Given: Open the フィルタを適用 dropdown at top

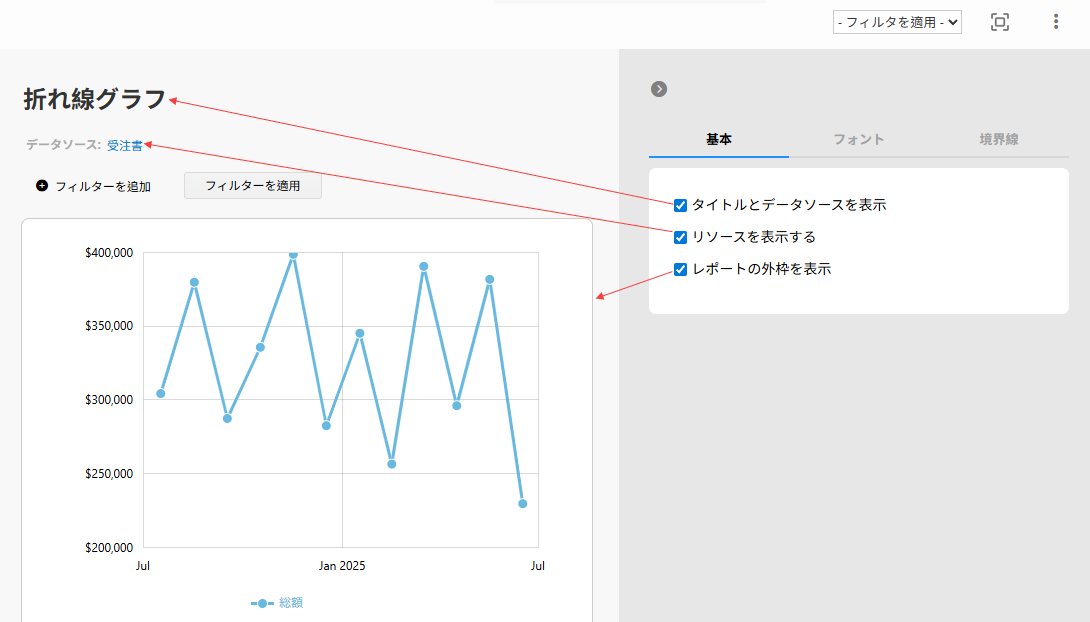Looking at the screenshot, I should click(x=896, y=22).
